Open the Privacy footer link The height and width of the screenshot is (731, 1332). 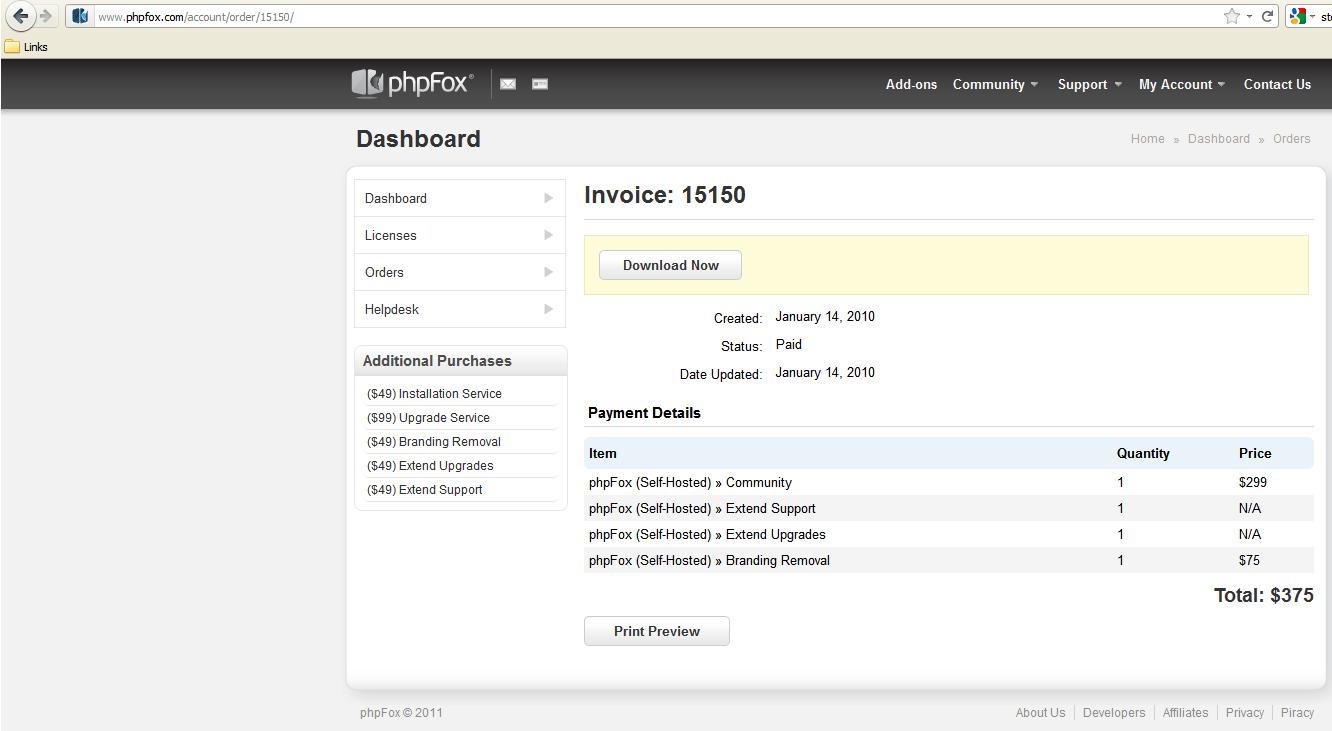[x=1244, y=713]
